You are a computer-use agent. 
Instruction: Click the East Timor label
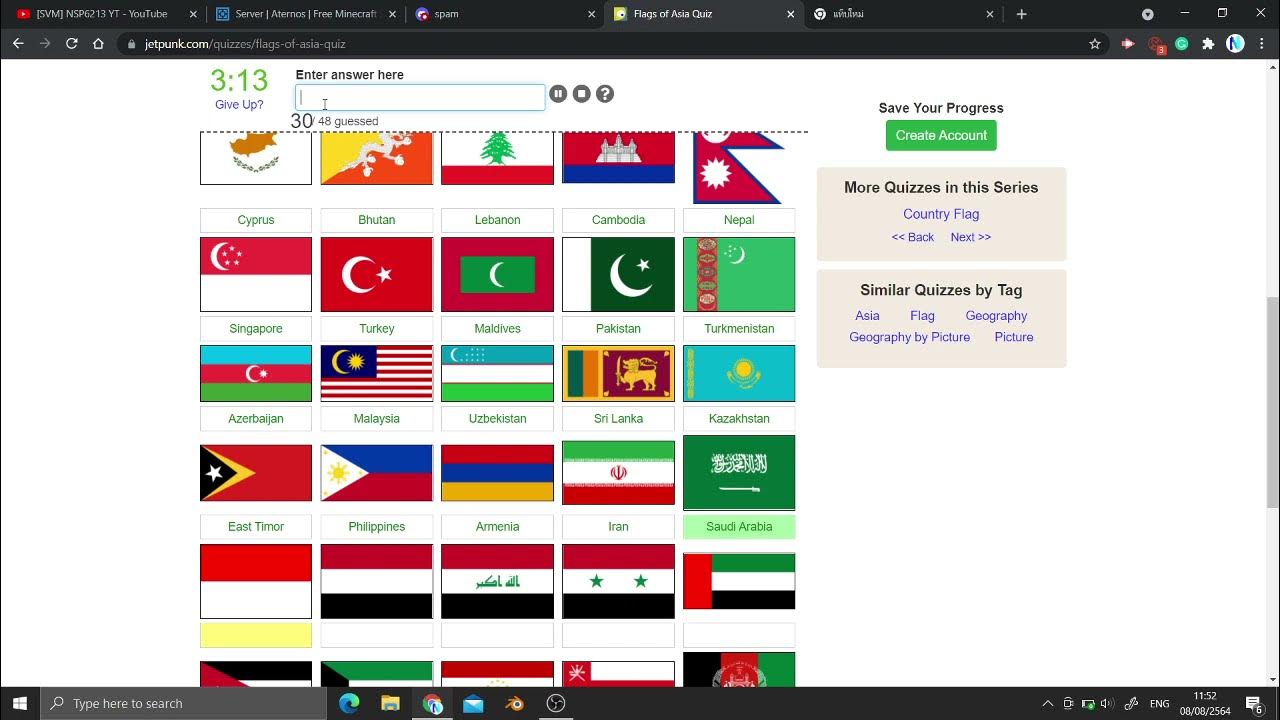pyautogui.click(x=256, y=527)
